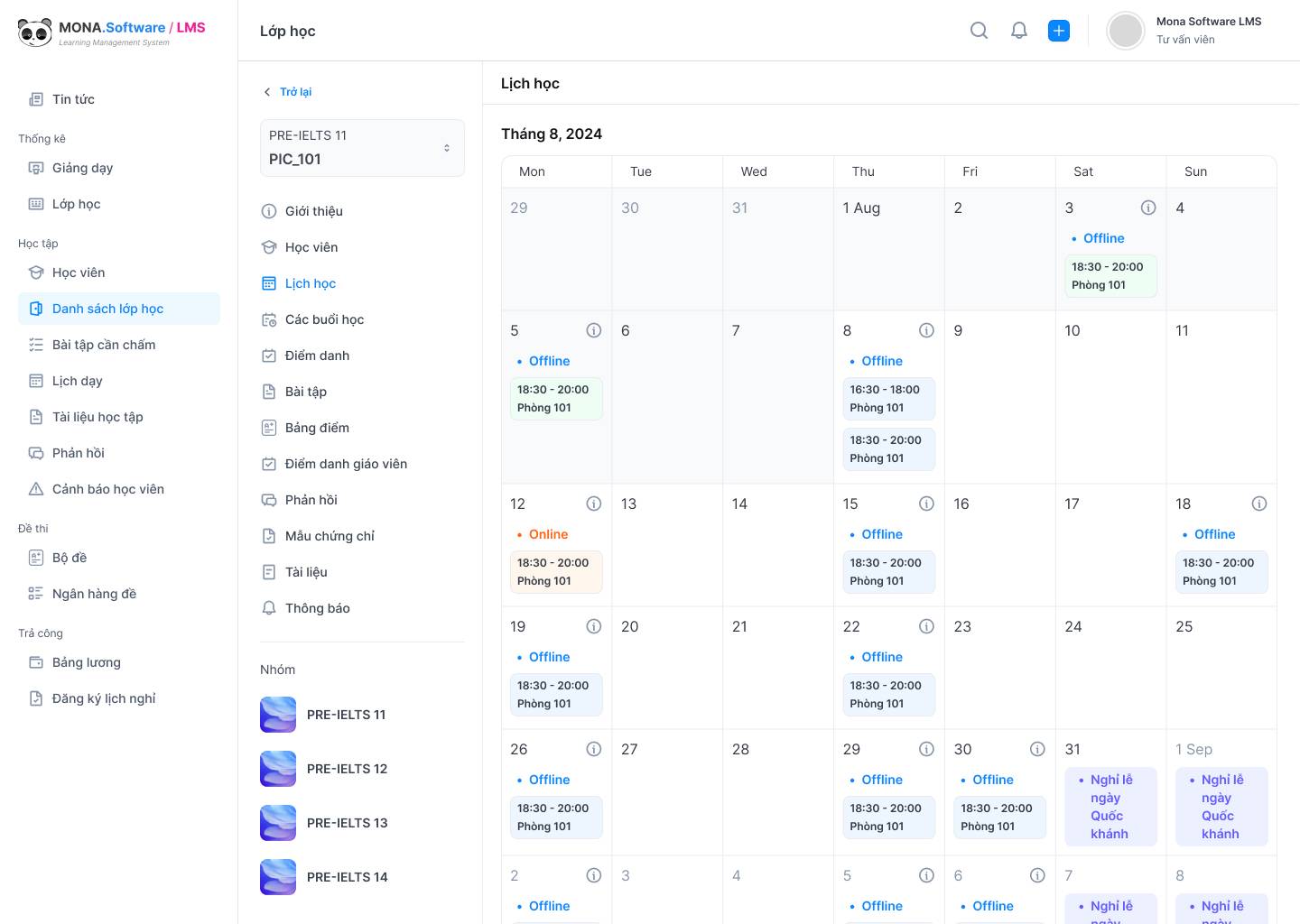Expand the PRE-IELTS 11 class selector
Screen dimensions: 1300x924
coord(362,148)
